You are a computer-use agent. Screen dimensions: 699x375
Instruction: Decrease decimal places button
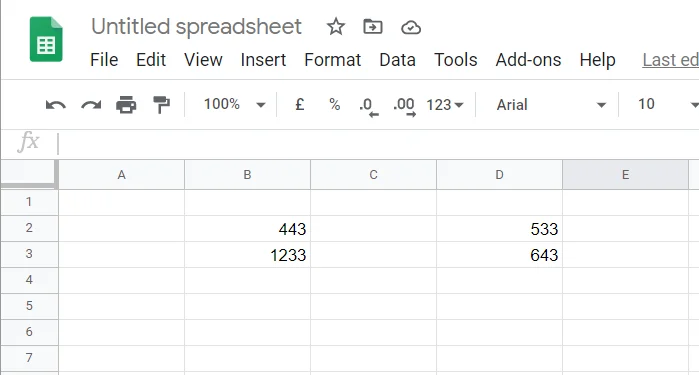(x=369, y=106)
